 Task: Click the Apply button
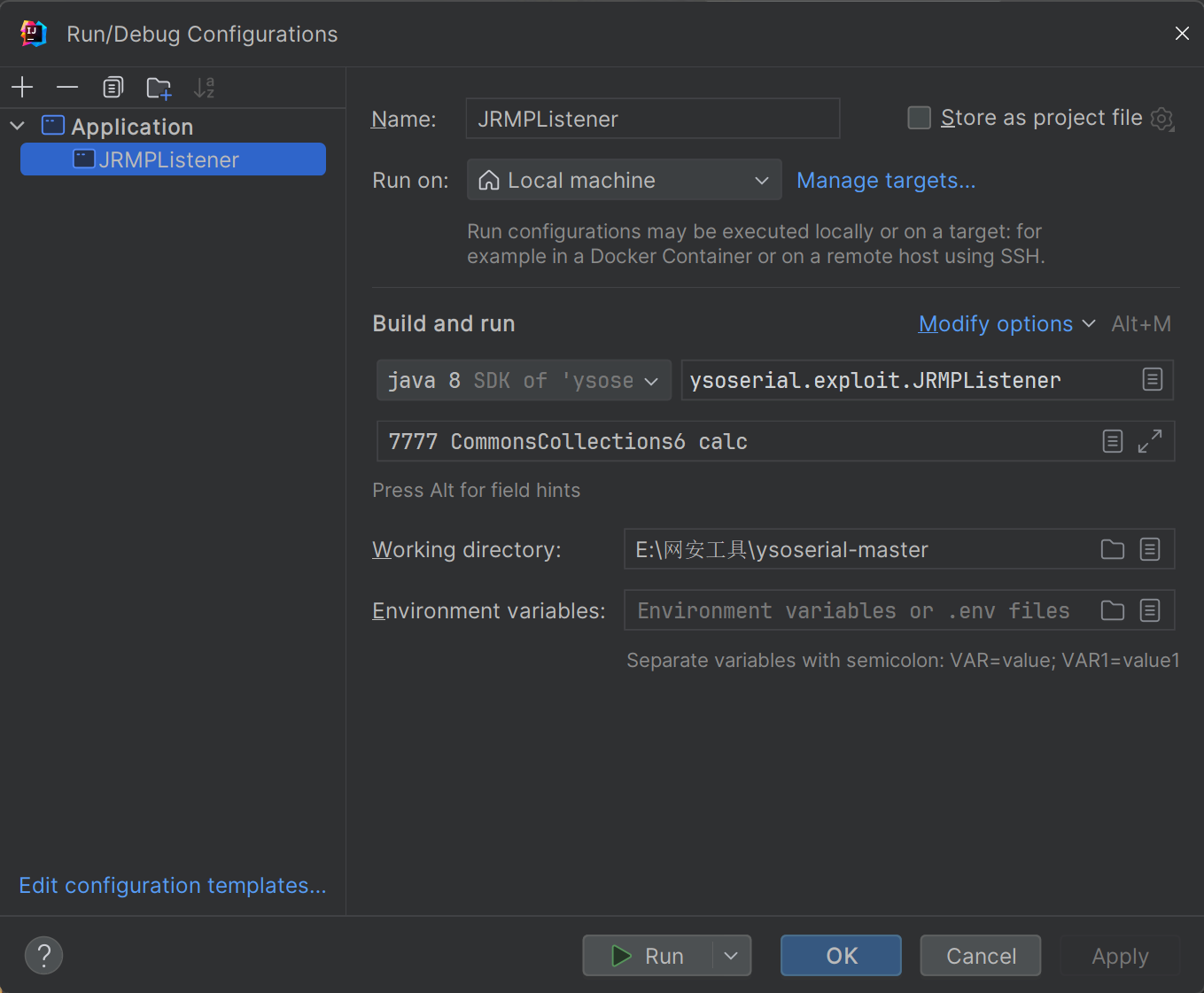tap(1120, 956)
